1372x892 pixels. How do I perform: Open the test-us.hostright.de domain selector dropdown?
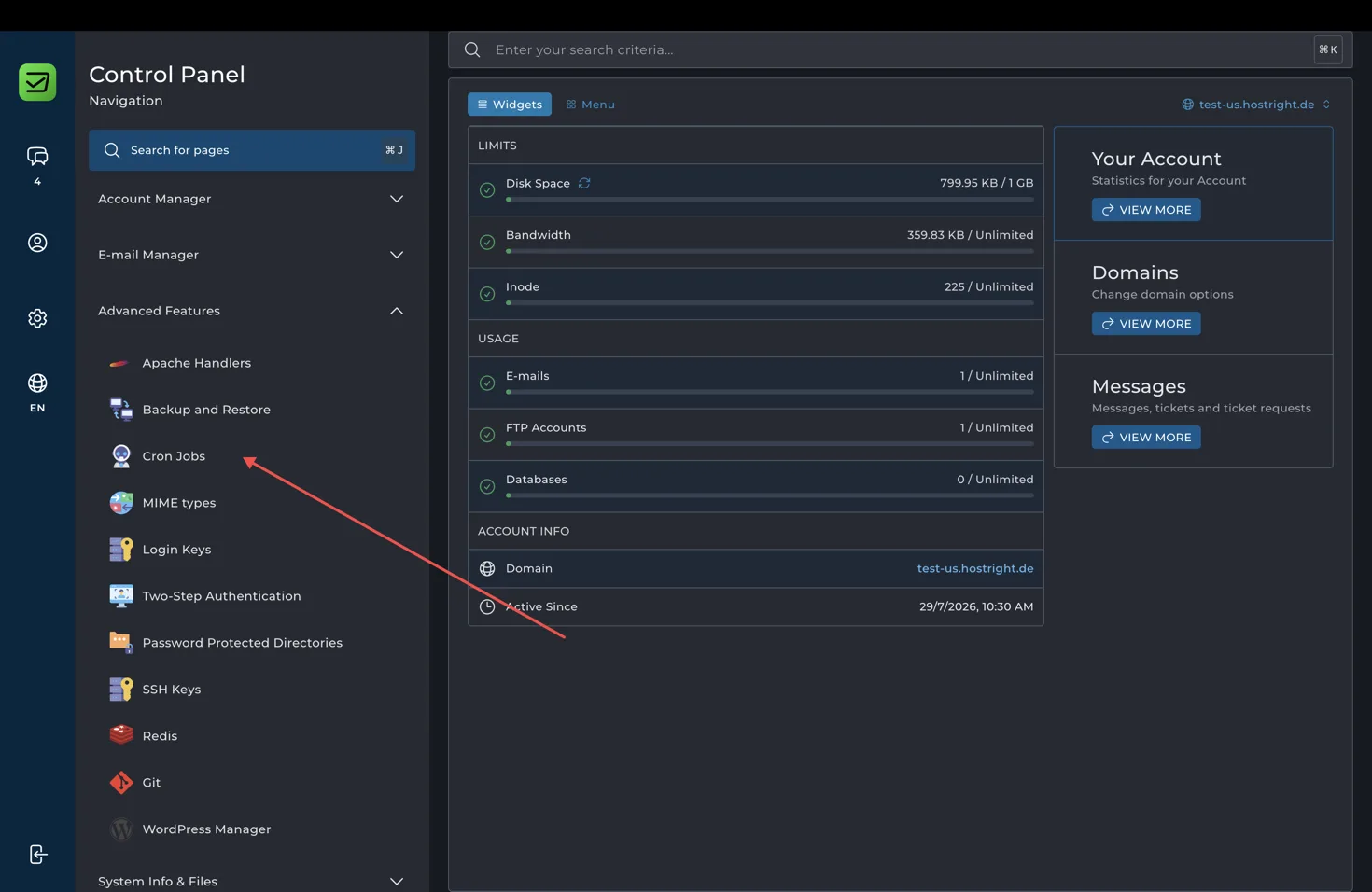1256,105
